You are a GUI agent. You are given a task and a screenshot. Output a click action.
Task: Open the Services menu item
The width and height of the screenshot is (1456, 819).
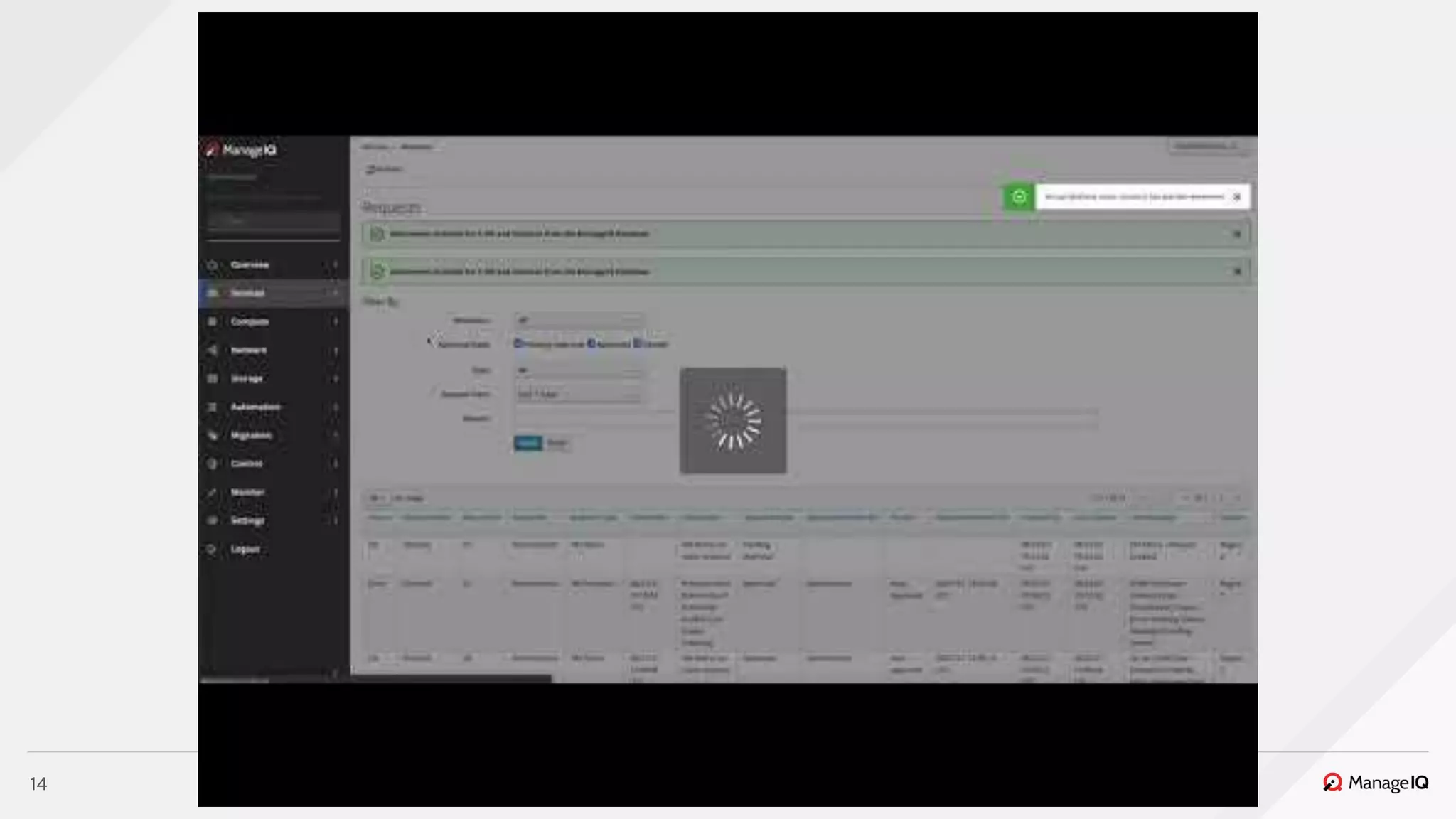tap(247, 293)
